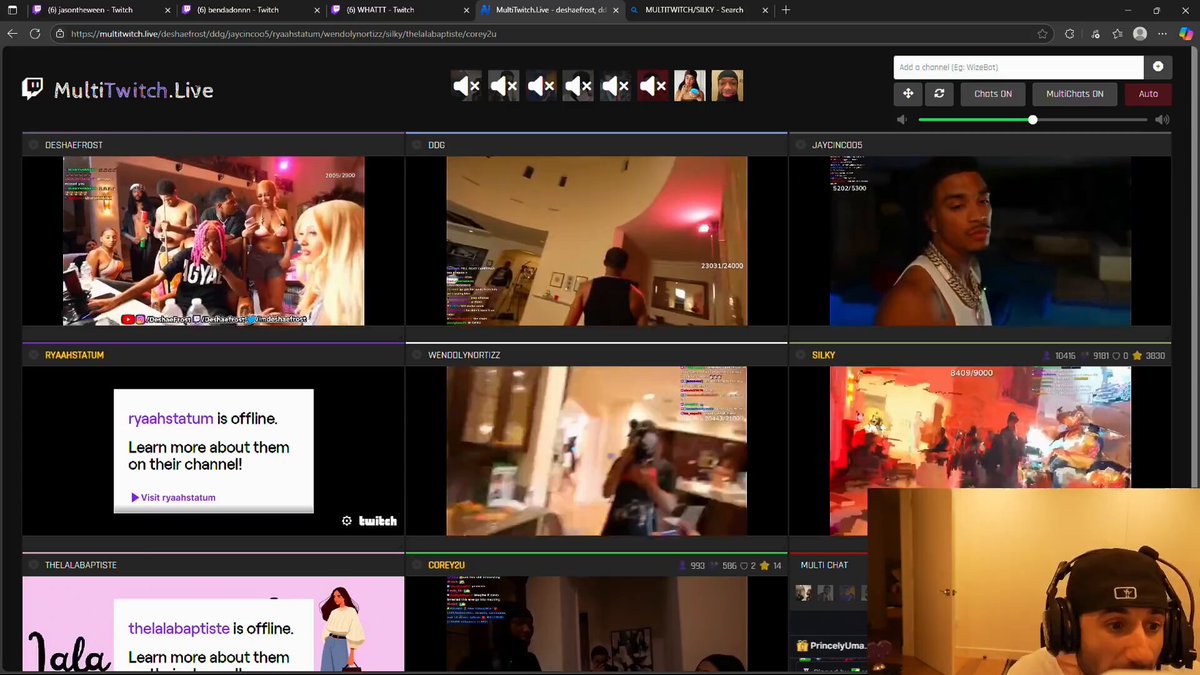The height and width of the screenshot is (675, 1200).
Task: Click the circle icon beside DESHAEFROST title
Action: [x=33, y=145]
